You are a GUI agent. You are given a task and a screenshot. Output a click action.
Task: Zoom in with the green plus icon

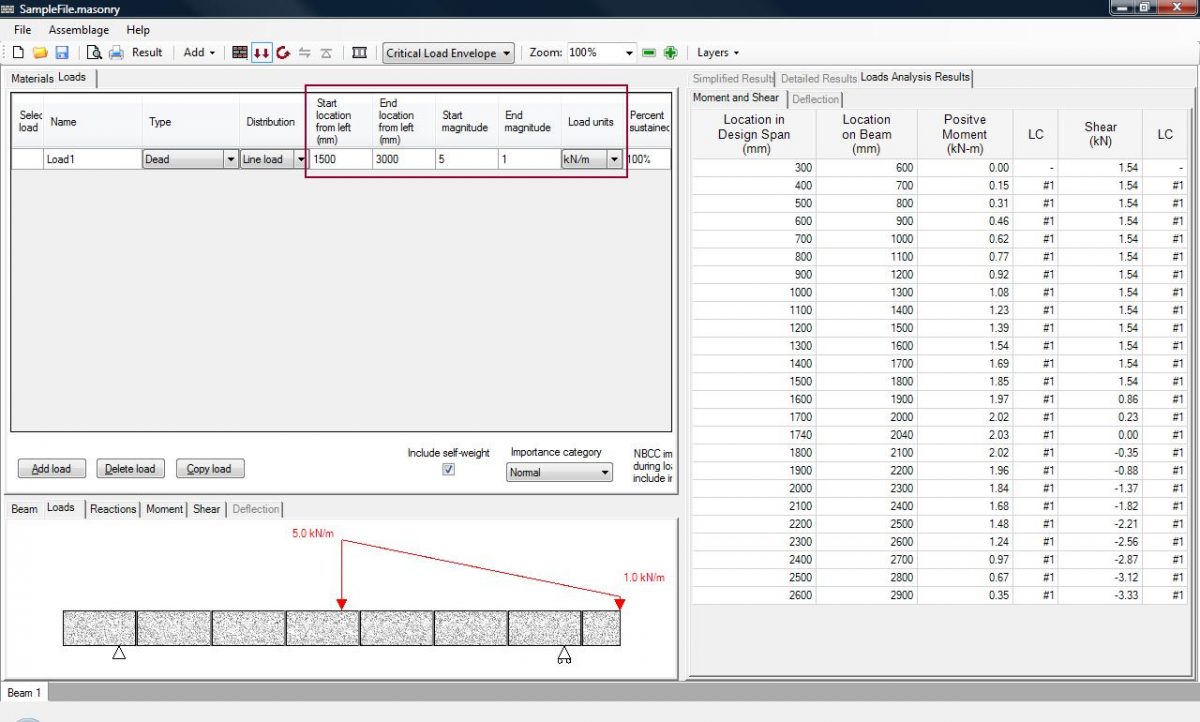pos(670,52)
